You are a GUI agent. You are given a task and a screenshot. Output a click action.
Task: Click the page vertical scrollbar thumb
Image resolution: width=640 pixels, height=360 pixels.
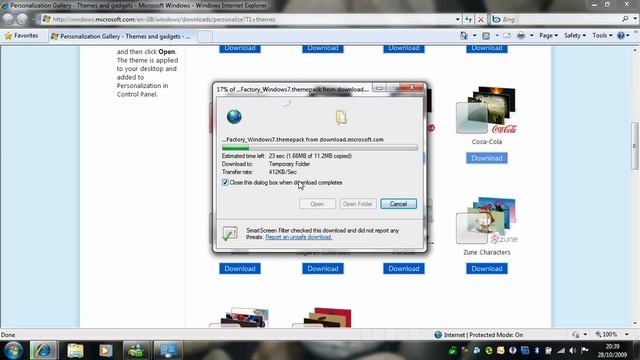pyautogui.click(x=635, y=146)
